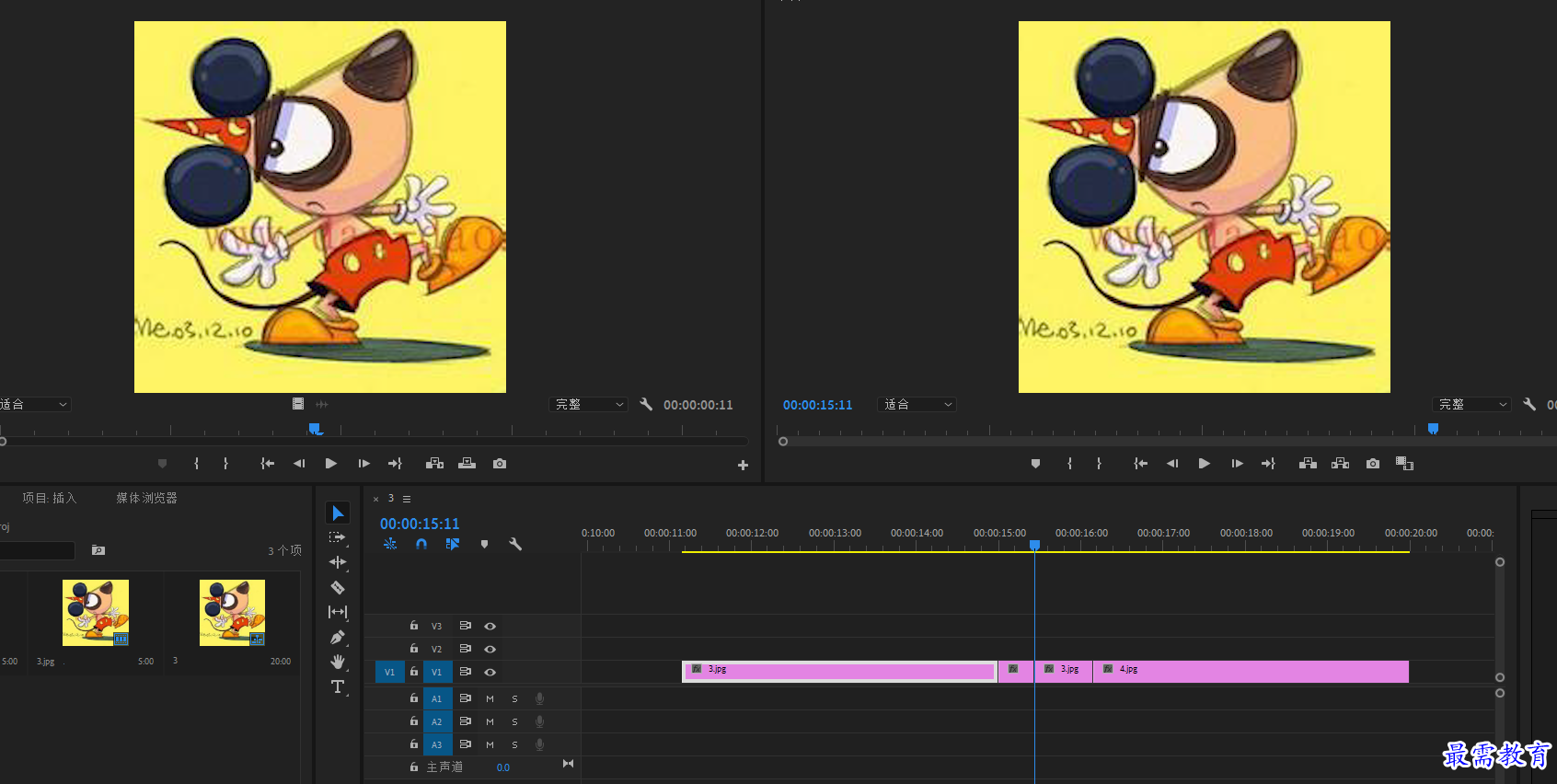Viewport: 1557px width, 784px height.
Task: Toggle V2 track output eye
Action: (490, 649)
